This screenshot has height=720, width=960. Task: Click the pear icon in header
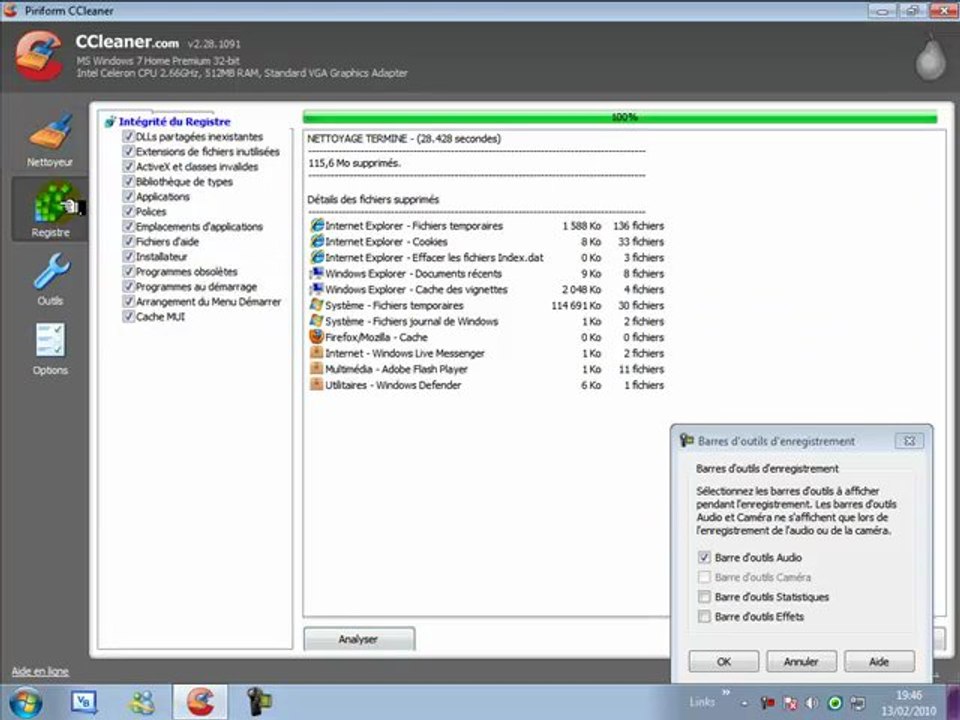[x=930, y=59]
